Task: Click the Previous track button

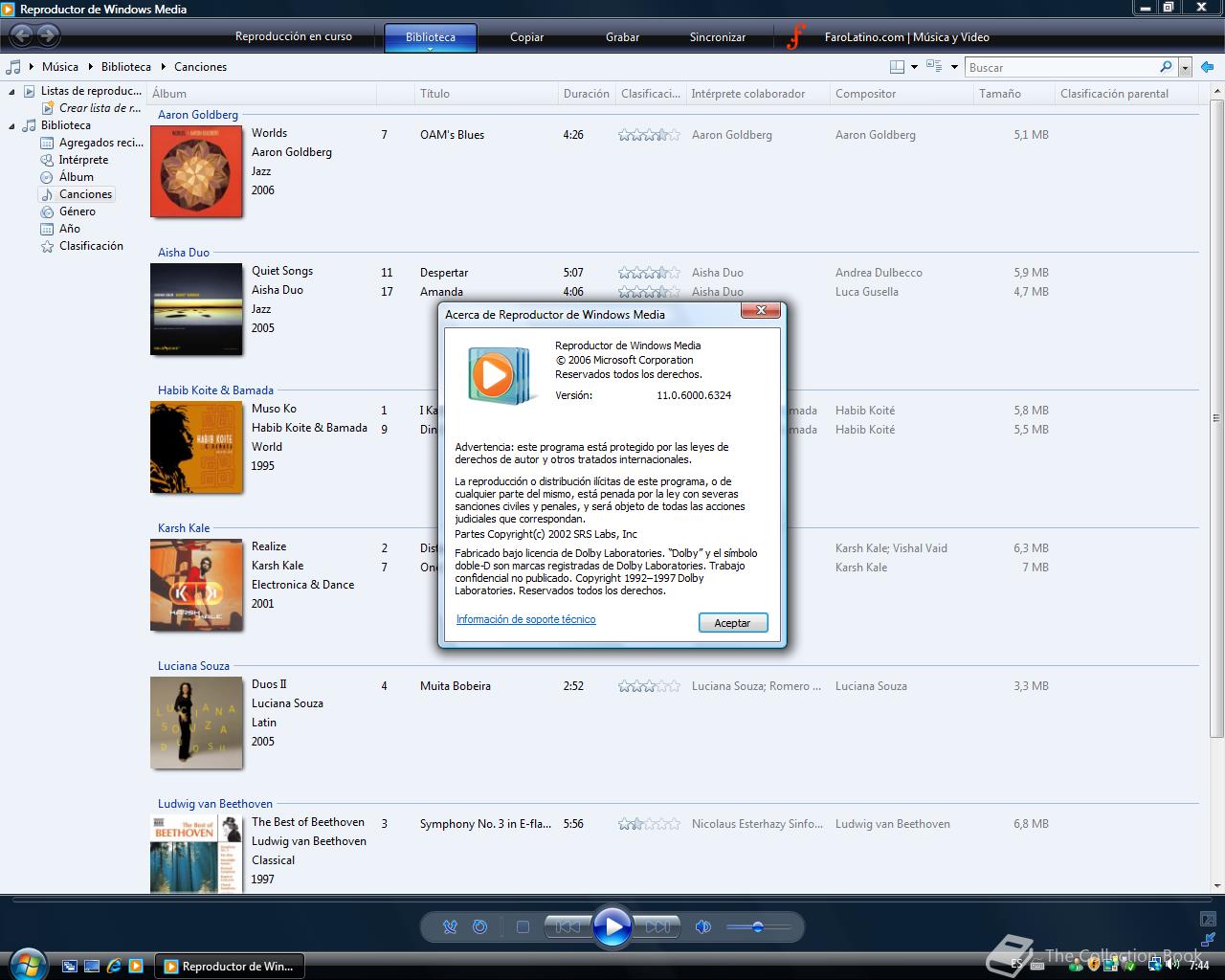Action: pyautogui.click(x=568, y=926)
